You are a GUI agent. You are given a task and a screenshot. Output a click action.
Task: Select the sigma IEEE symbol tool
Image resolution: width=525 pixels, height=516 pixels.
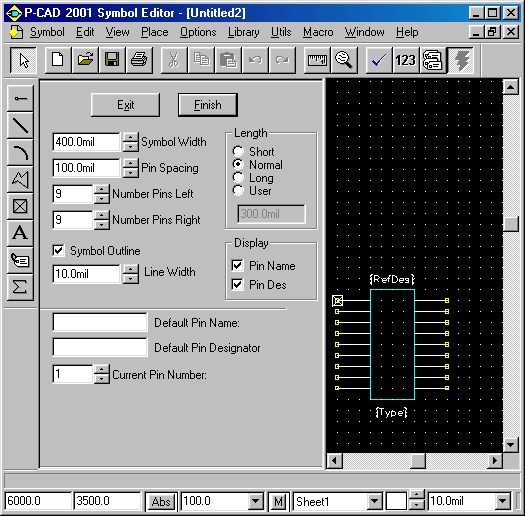tap(20, 287)
